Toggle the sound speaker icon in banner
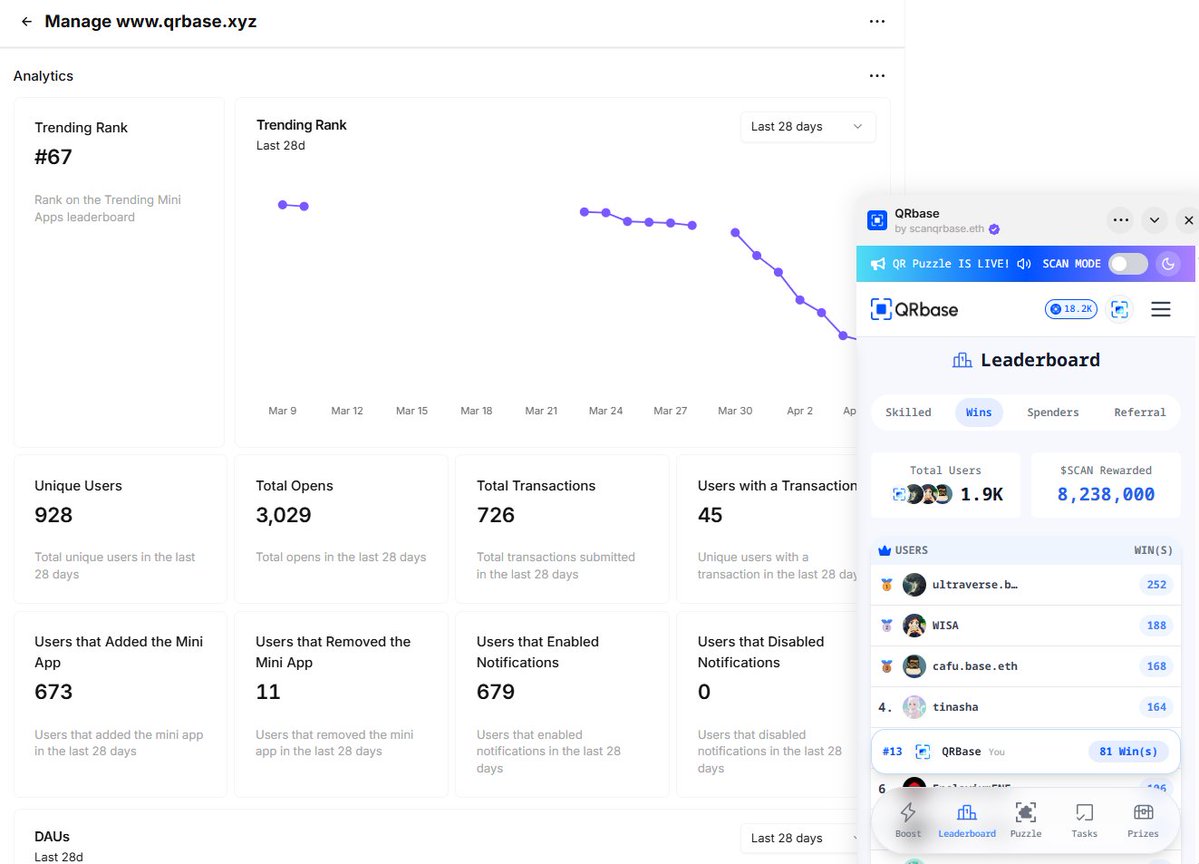Viewport: 1199px width, 864px height. 1024,264
